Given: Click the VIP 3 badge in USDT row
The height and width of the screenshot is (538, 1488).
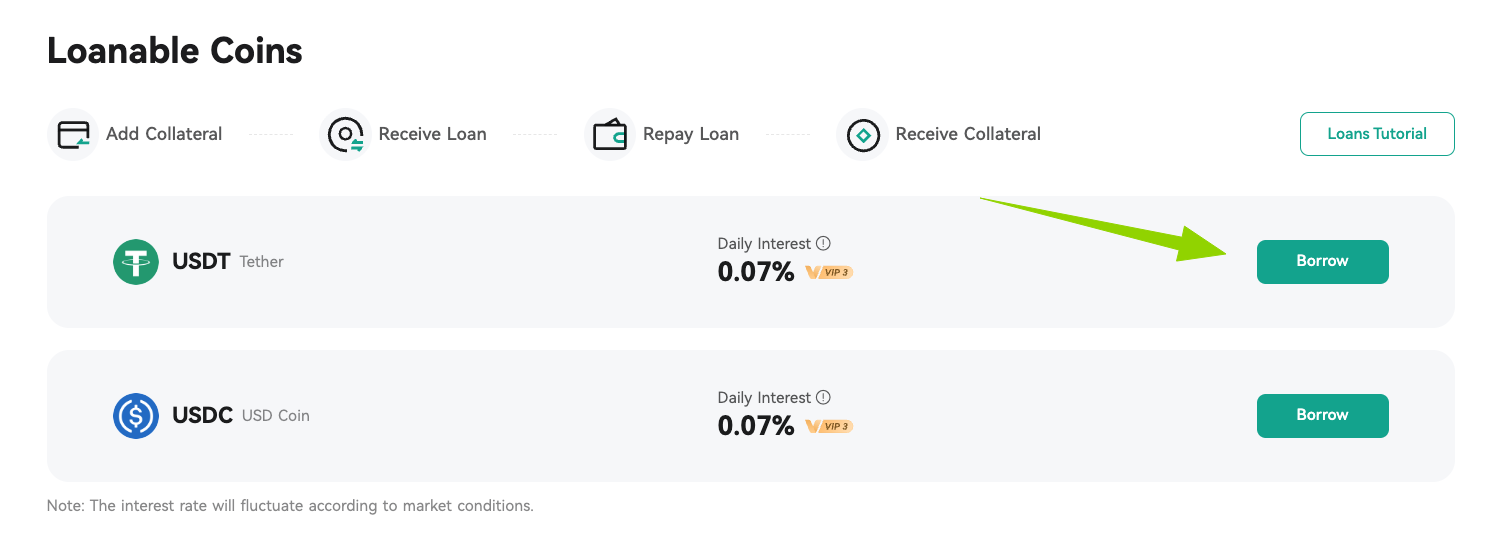Looking at the screenshot, I should [x=829, y=272].
